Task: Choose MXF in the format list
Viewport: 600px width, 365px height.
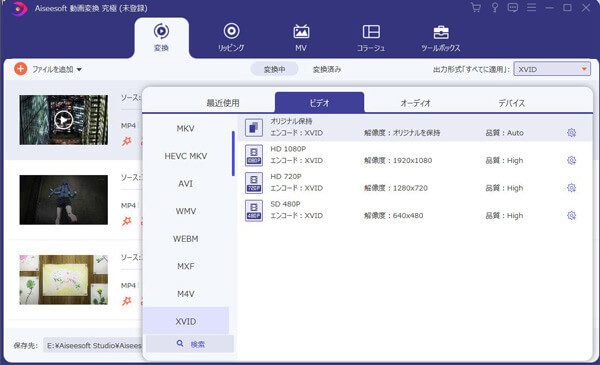Action: tap(186, 266)
